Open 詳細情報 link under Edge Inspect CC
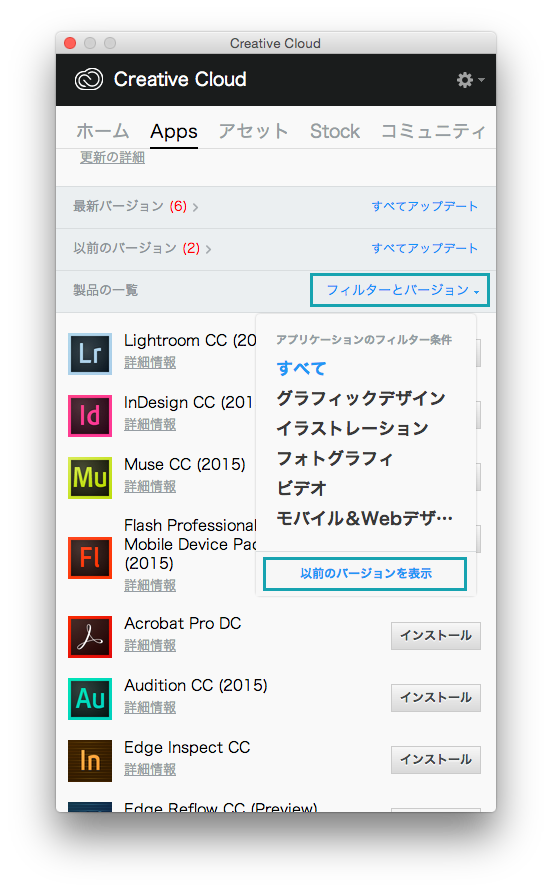The height and width of the screenshot is (892, 552). click(150, 769)
